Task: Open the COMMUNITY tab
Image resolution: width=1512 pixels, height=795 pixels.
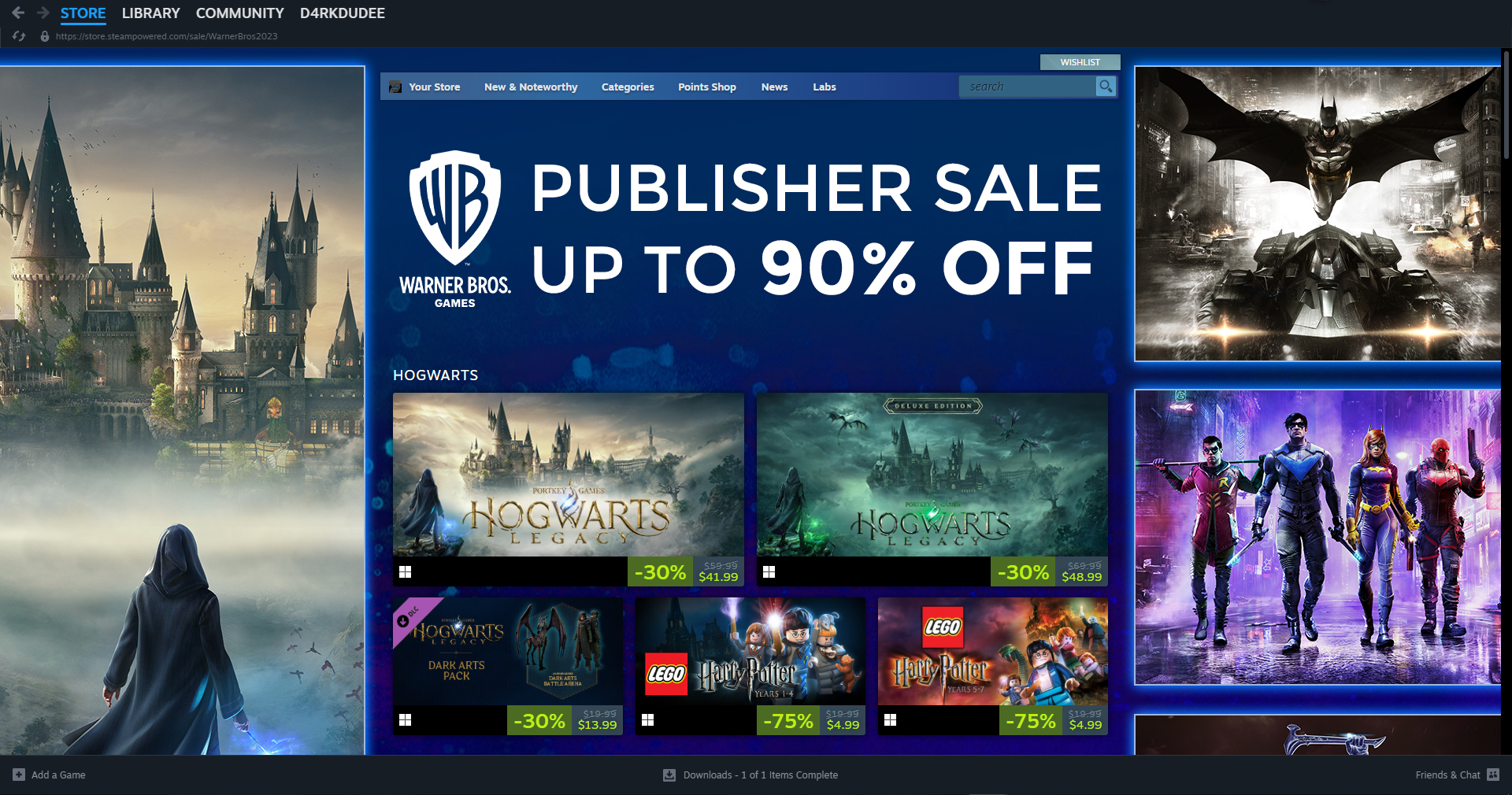Action: [x=240, y=13]
